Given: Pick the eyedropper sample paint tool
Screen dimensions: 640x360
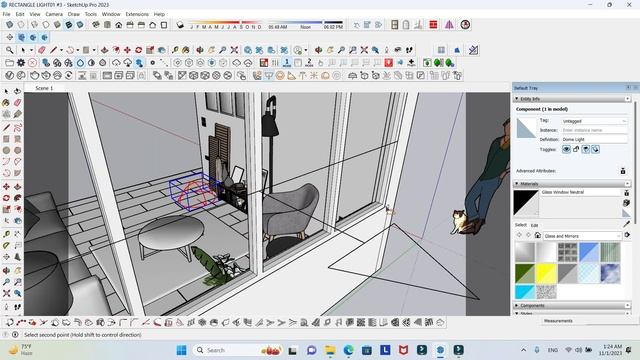Looking at the screenshot, I should tap(627, 224).
